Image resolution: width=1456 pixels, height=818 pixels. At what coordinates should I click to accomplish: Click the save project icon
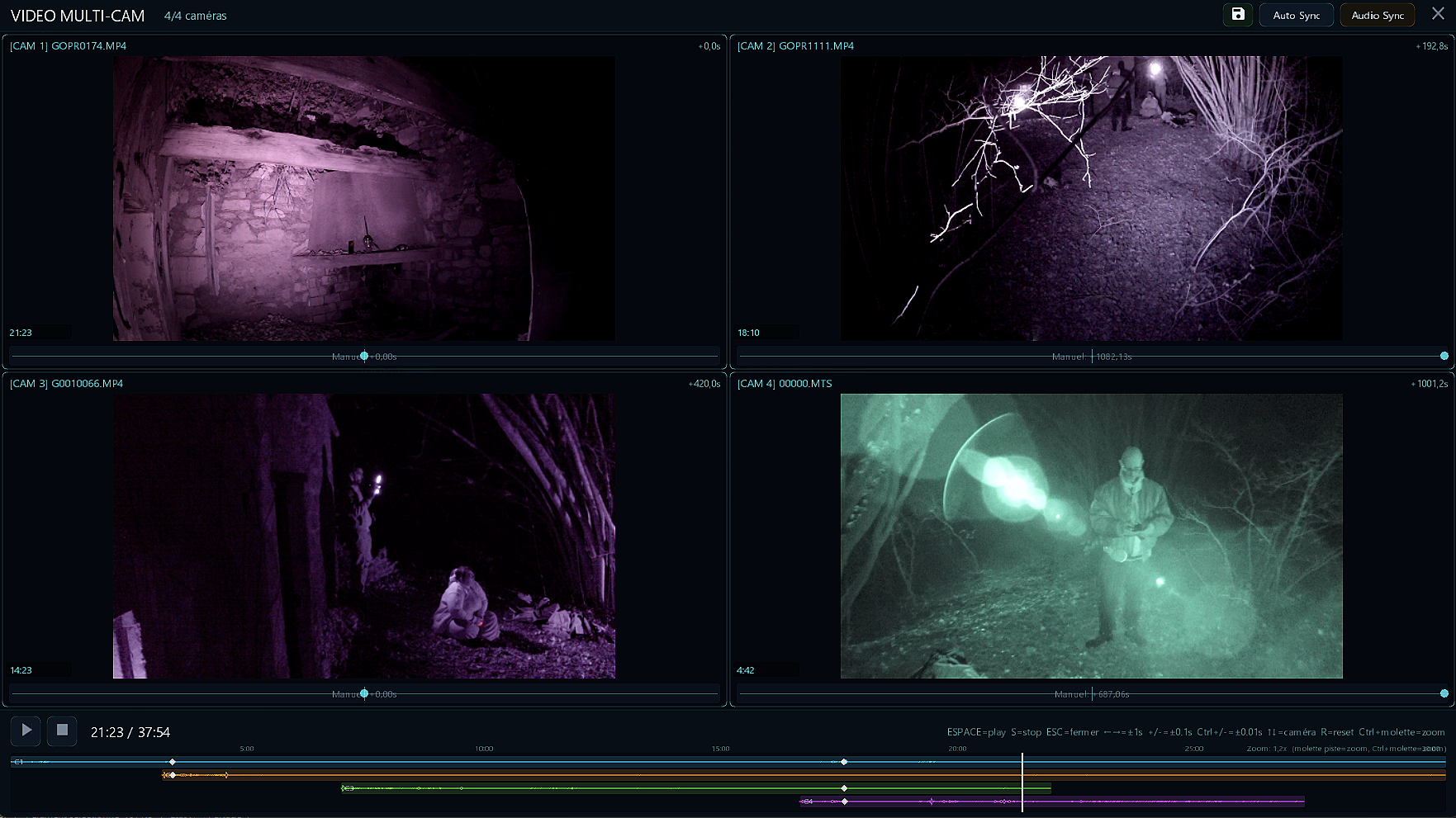coord(1237,14)
